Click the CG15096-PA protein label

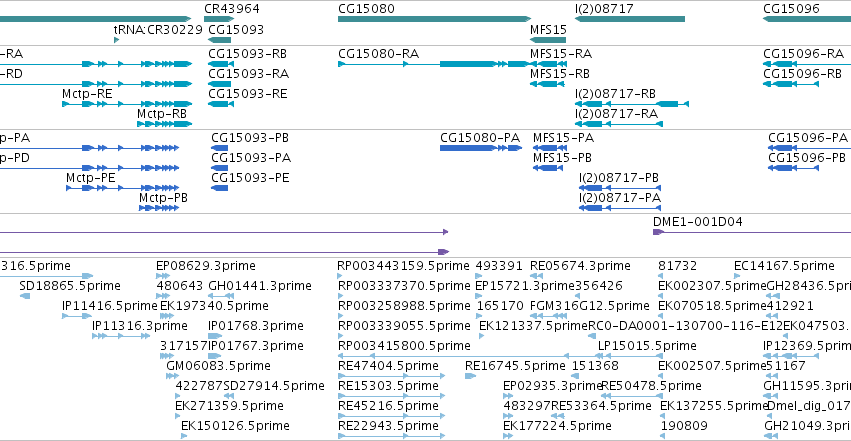(x=808, y=138)
